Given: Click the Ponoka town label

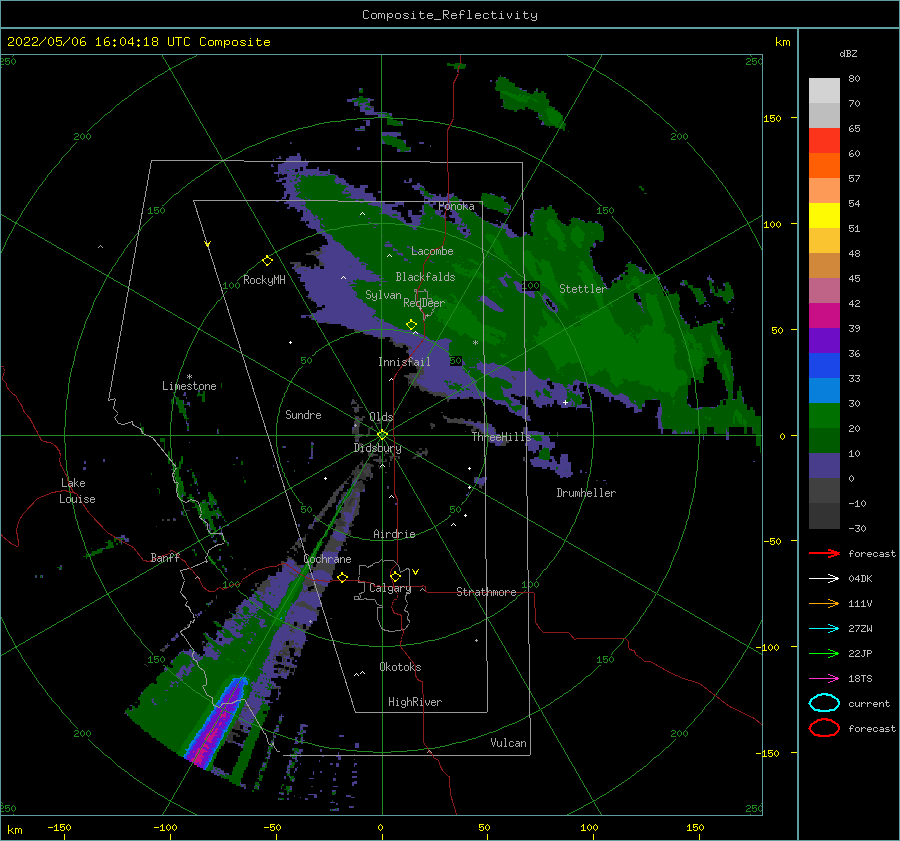Looking at the screenshot, I should (456, 206).
